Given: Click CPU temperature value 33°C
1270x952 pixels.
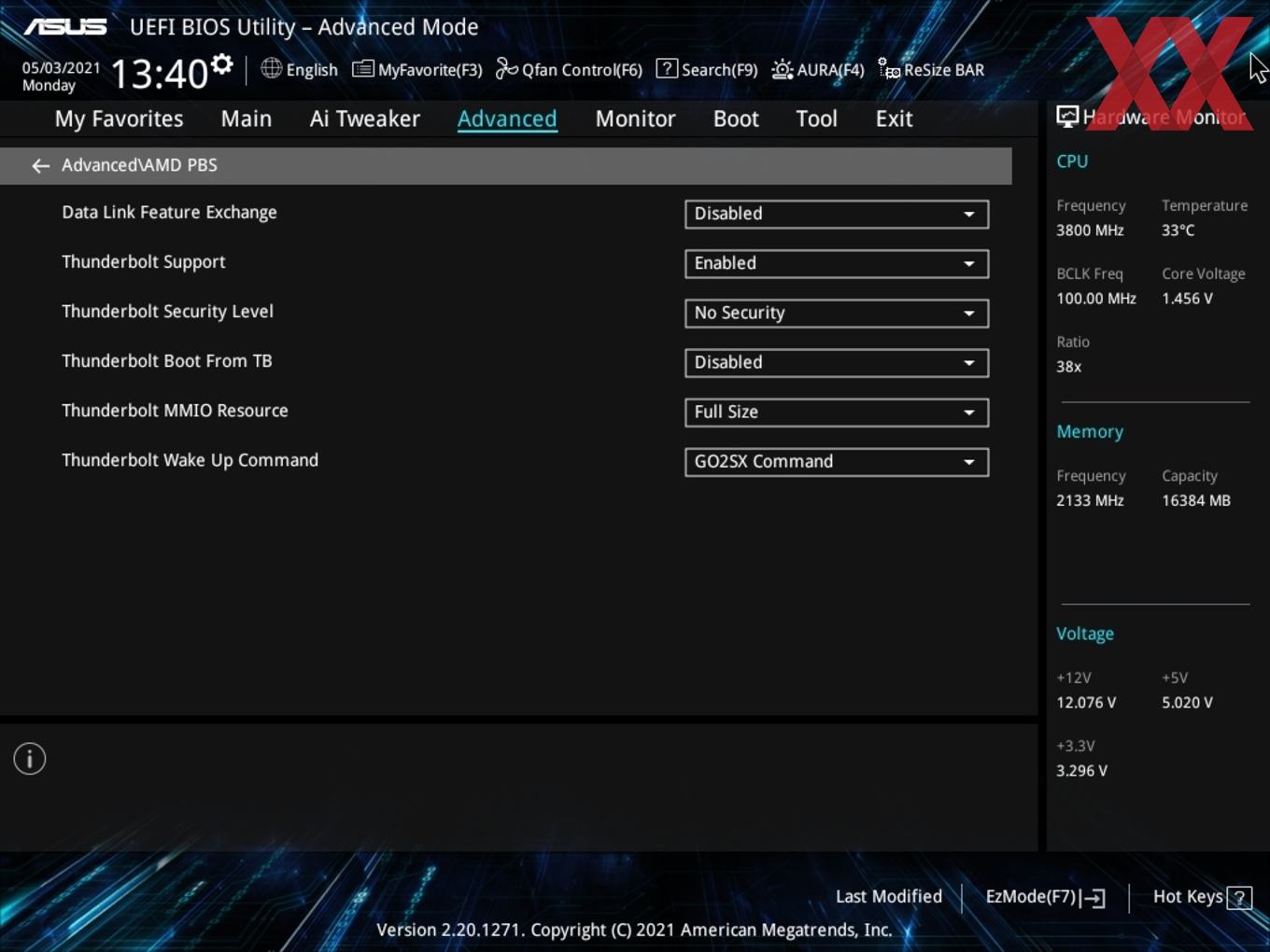Looking at the screenshot, I should (x=1178, y=231).
